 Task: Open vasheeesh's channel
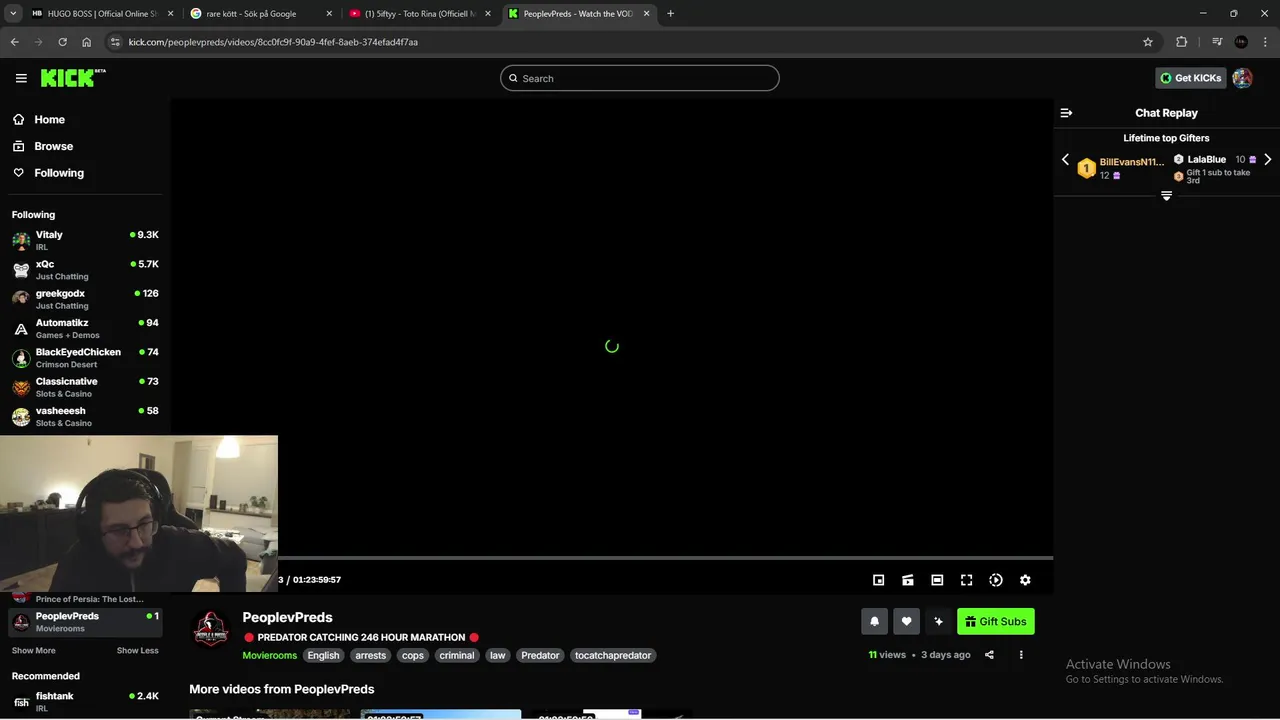(x=85, y=416)
